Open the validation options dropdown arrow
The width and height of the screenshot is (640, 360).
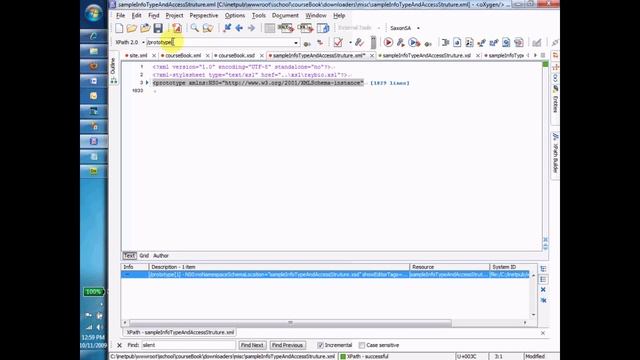pos(350,42)
